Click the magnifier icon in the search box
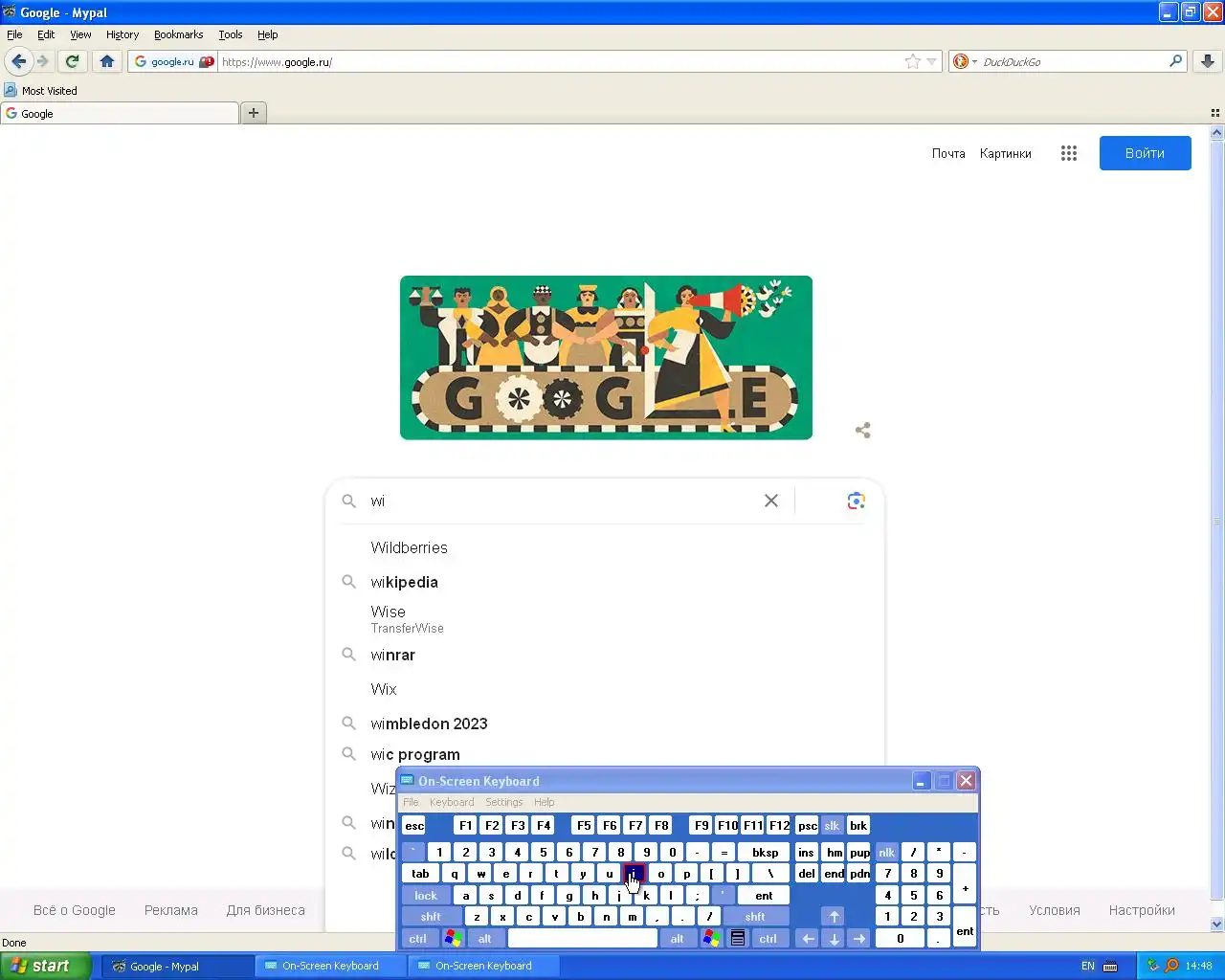Image resolution: width=1225 pixels, height=980 pixels. click(349, 501)
